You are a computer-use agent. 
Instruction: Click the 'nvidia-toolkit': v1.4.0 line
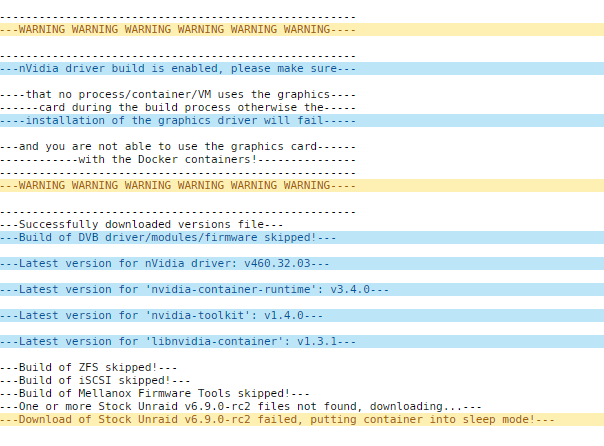click(302, 315)
